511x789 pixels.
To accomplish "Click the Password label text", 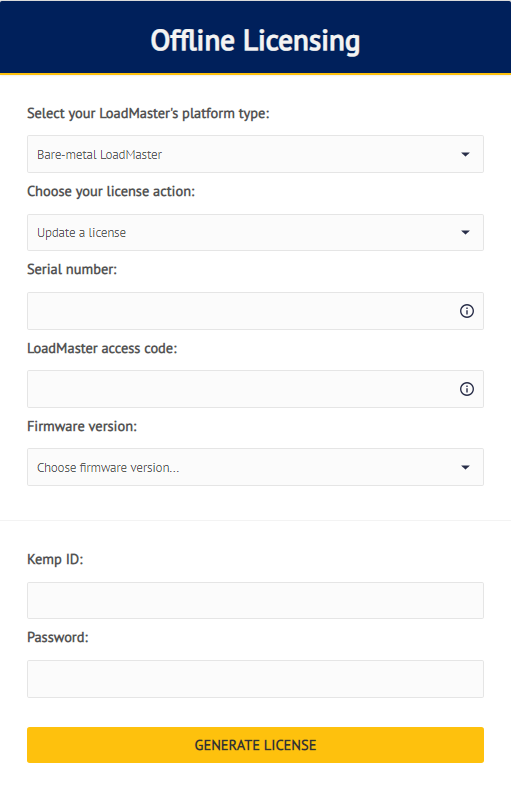I will coord(58,638).
